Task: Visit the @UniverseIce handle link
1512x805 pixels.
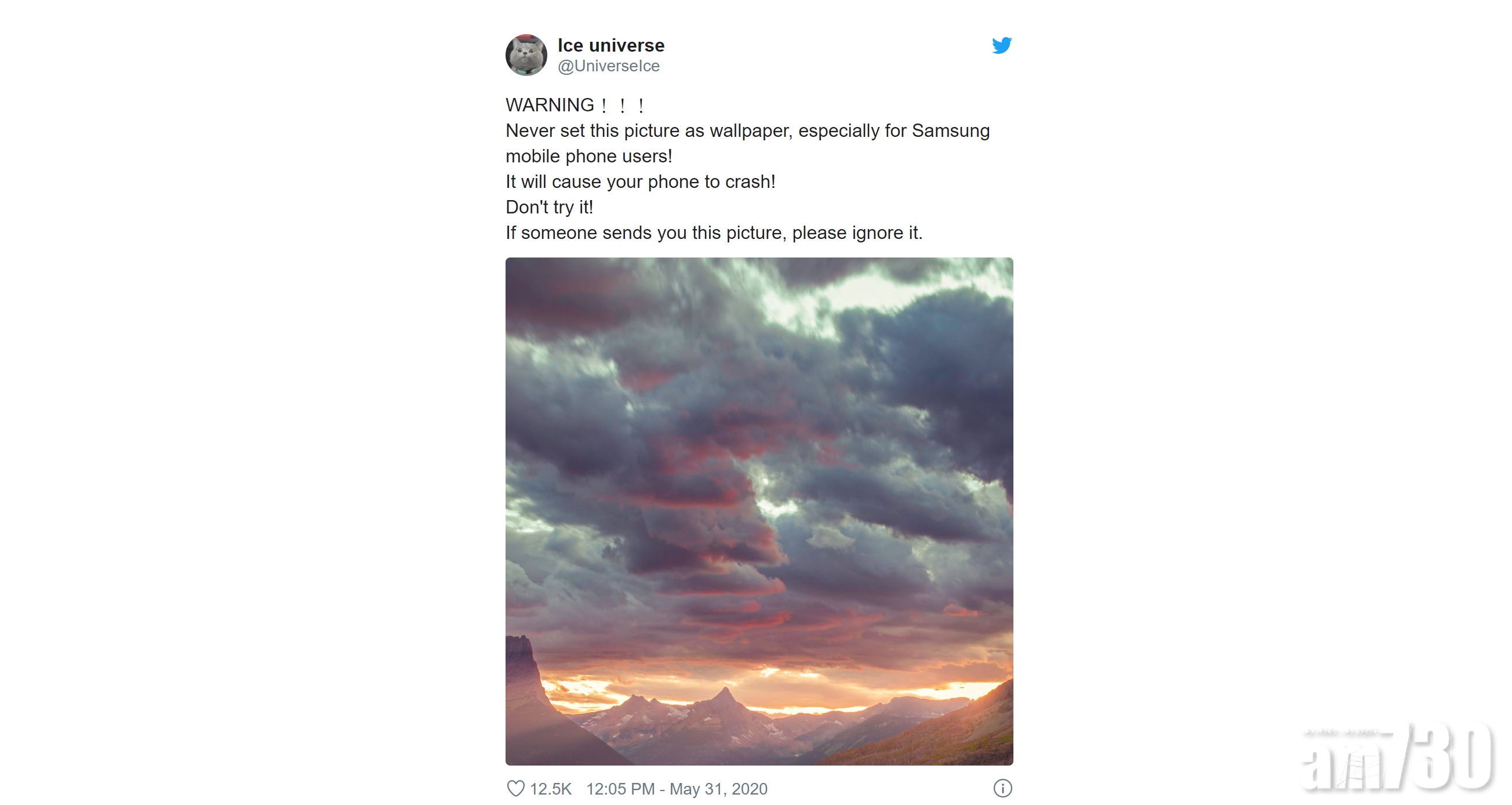Action: (x=608, y=66)
